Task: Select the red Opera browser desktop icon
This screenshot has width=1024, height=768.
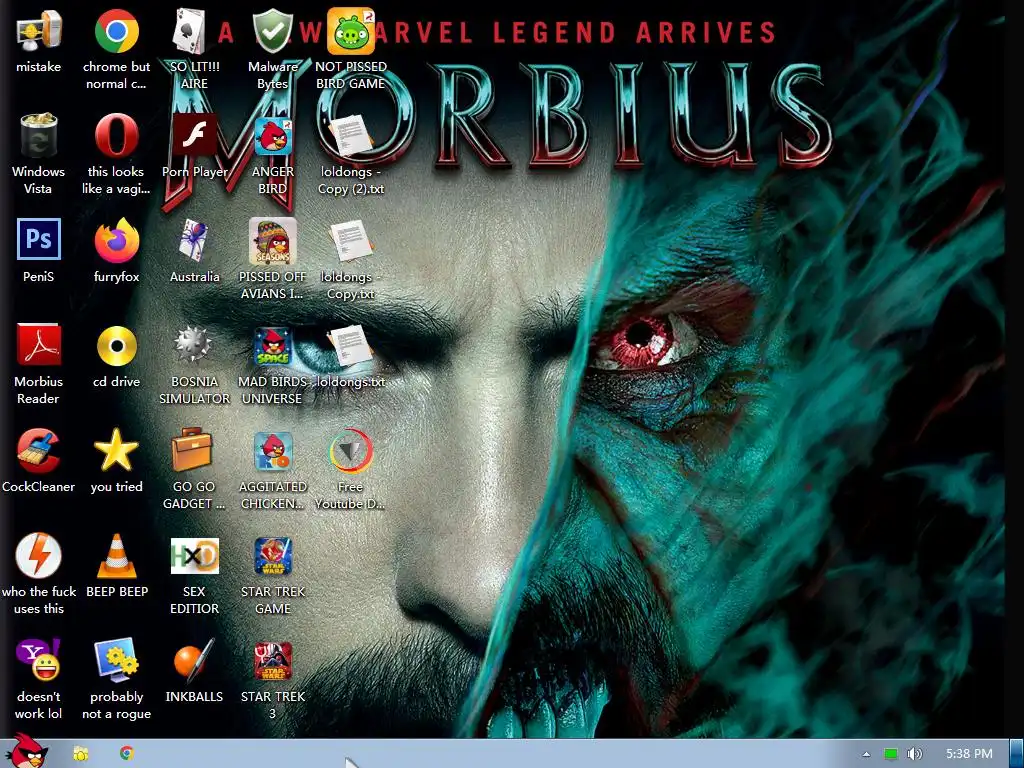Action: click(x=116, y=136)
